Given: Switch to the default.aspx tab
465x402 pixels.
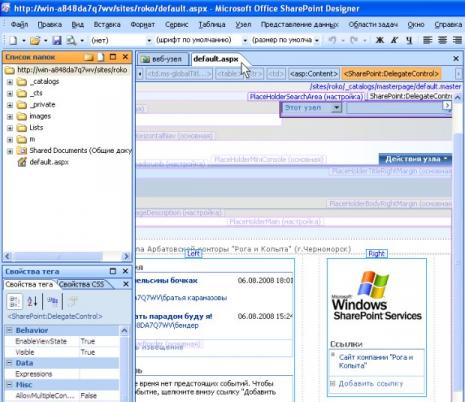Looking at the screenshot, I should pyautogui.click(x=216, y=59).
